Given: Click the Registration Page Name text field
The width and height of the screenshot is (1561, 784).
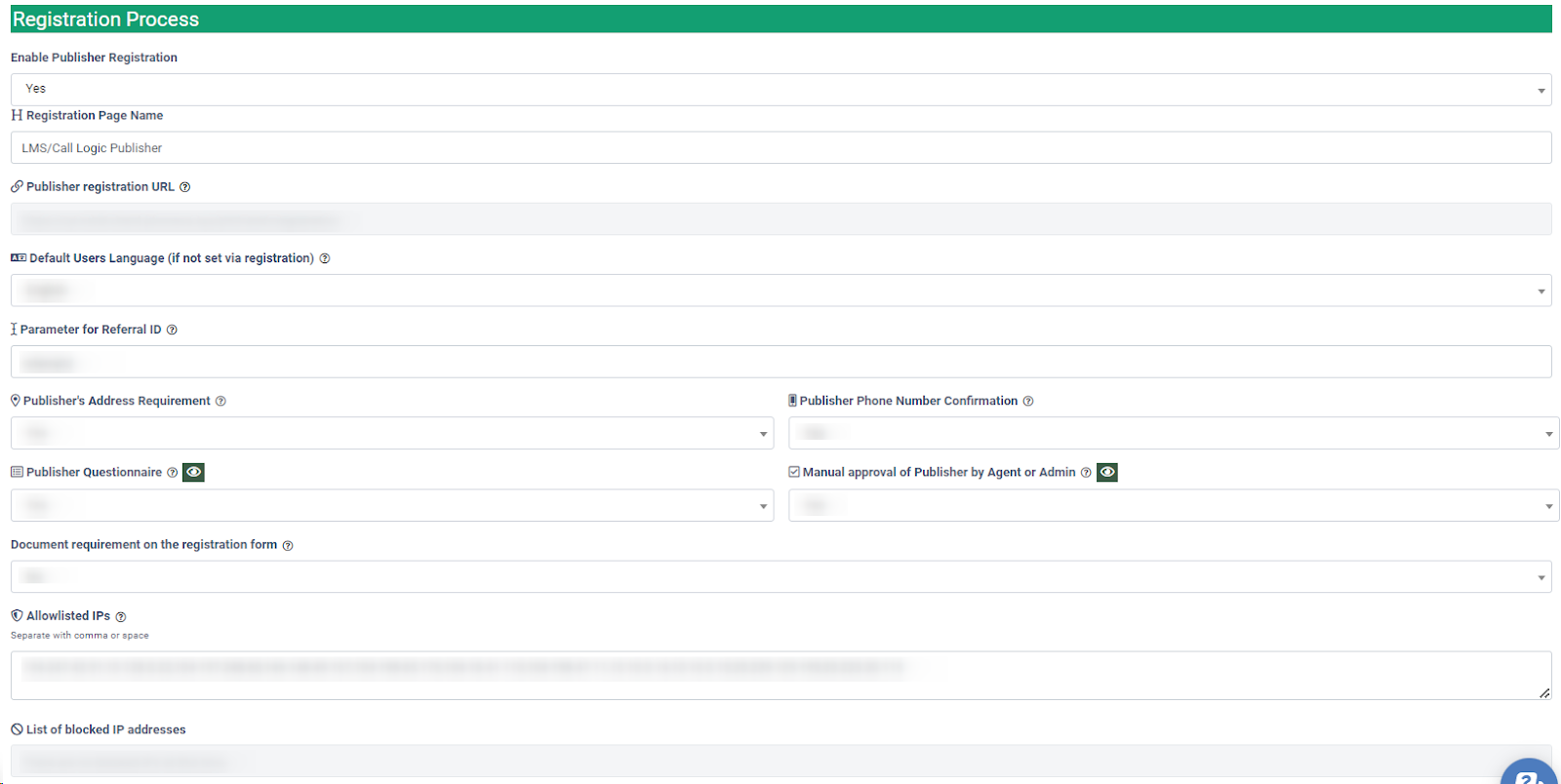Looking at the screenshot, I should tap(780, 148).
